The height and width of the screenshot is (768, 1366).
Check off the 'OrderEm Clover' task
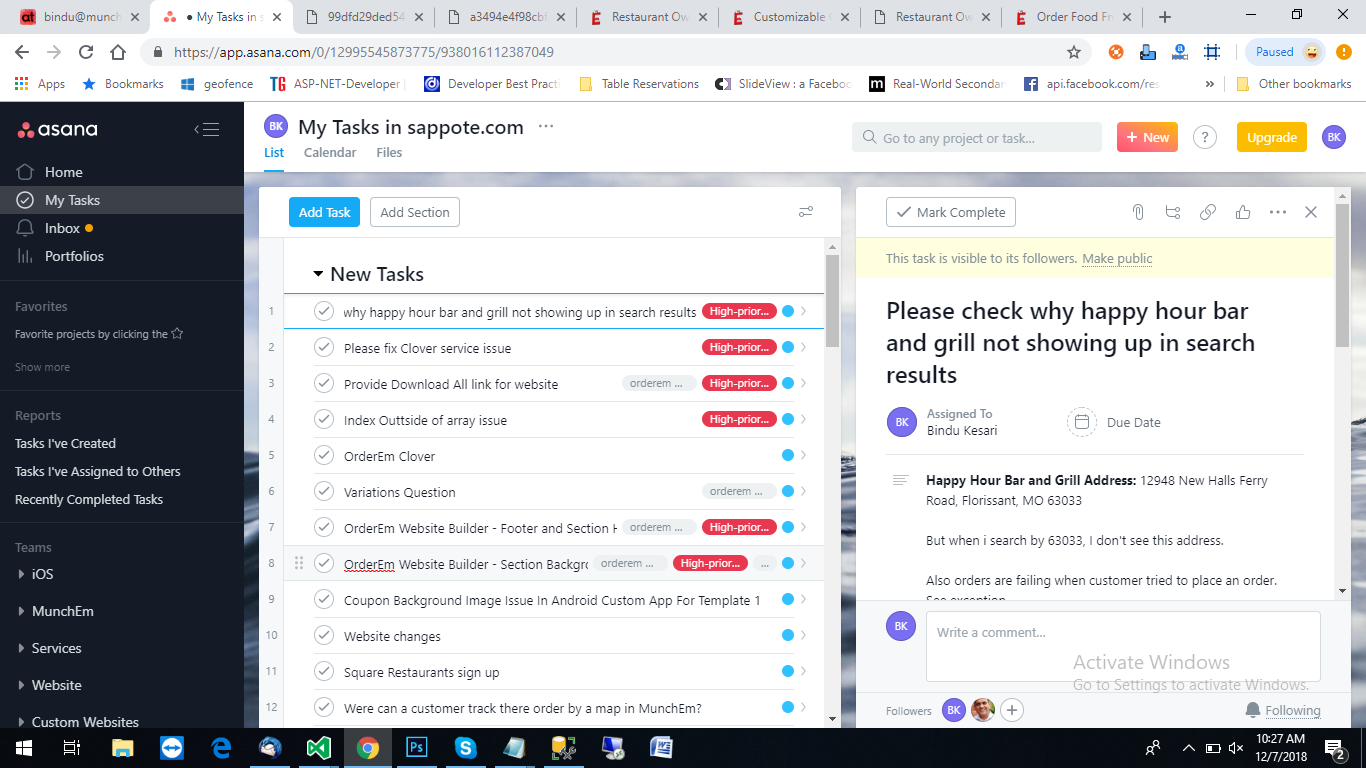tap(323, 455)
